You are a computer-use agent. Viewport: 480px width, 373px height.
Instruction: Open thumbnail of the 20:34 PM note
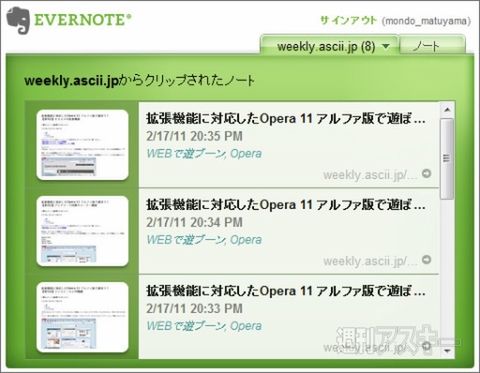tap(82, 231)
